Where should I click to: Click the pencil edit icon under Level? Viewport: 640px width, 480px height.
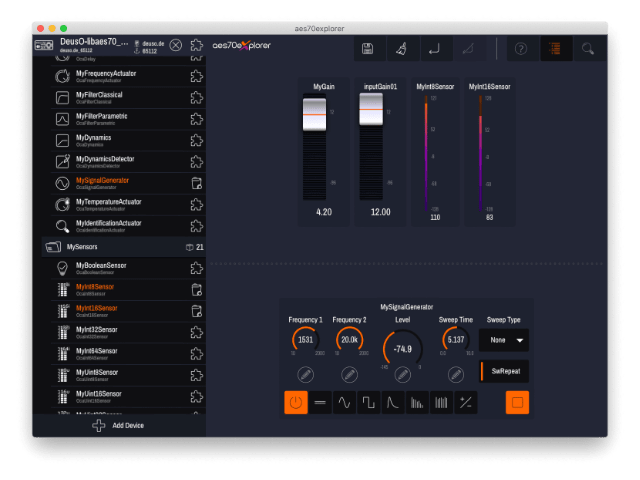coord(403,374)
